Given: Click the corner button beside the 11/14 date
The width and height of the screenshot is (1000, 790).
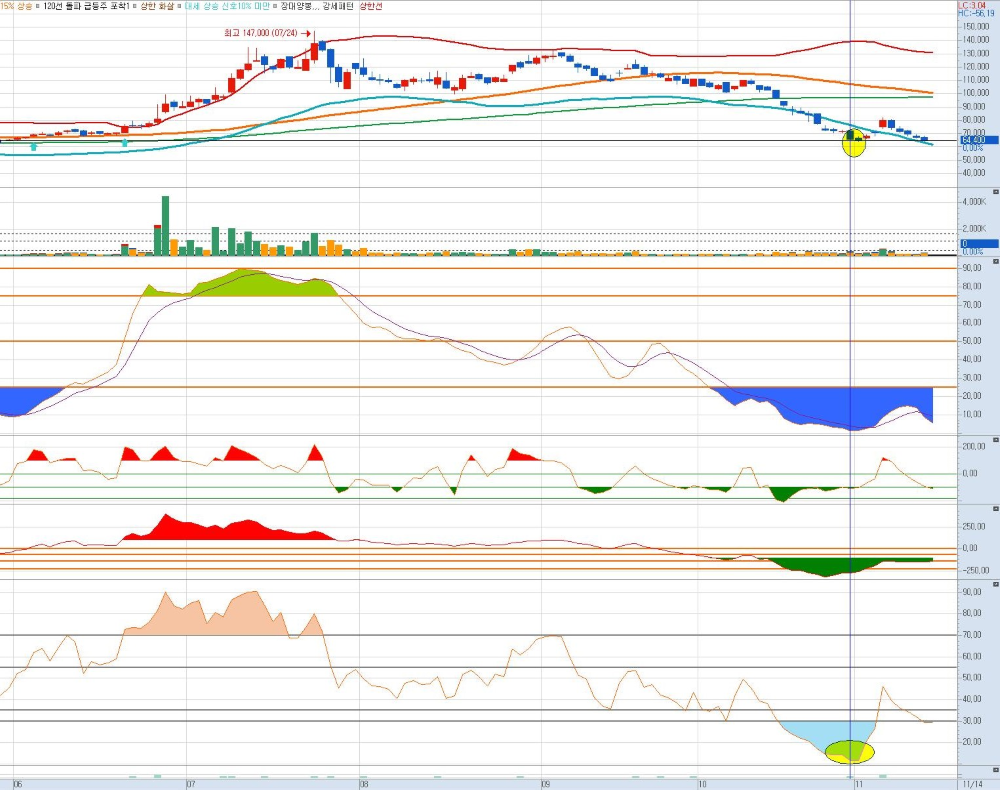Looking at the screenshot, I should point(996,770).
